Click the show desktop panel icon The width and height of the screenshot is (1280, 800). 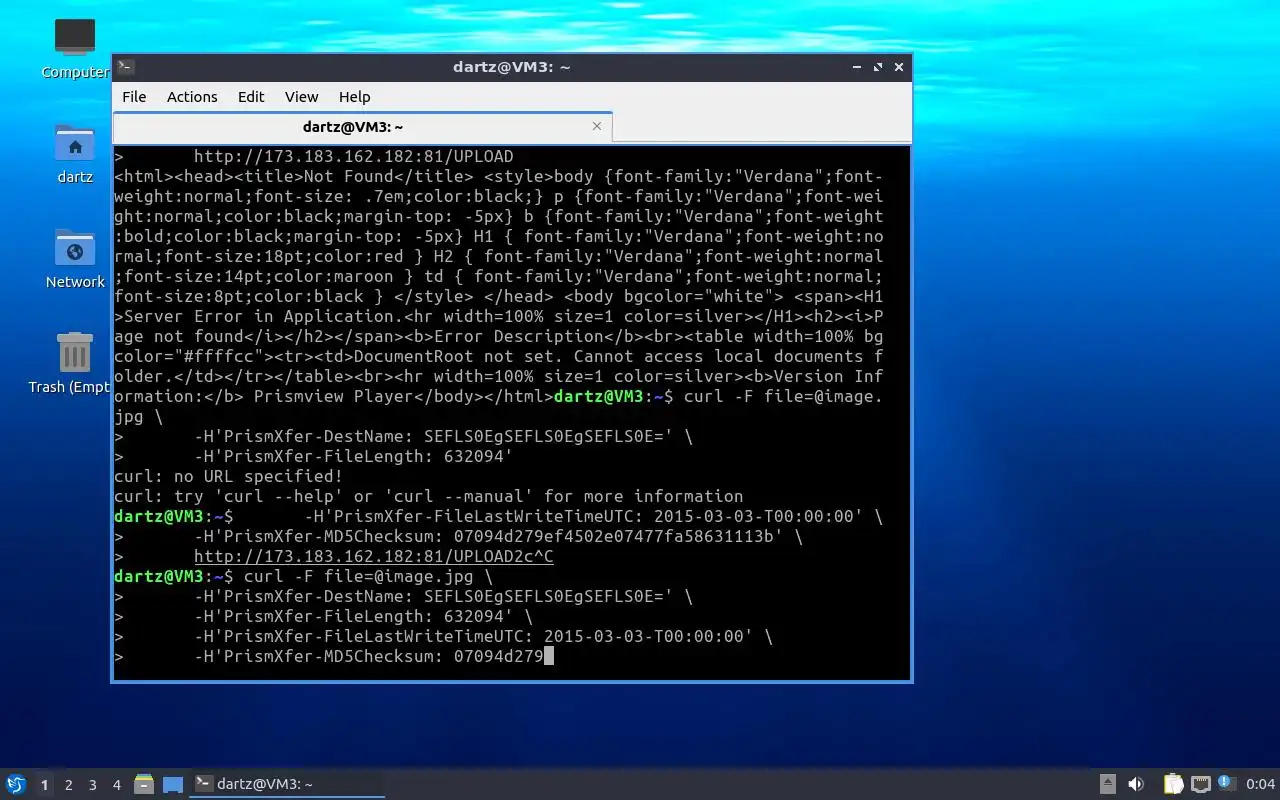tap(173, 784)
